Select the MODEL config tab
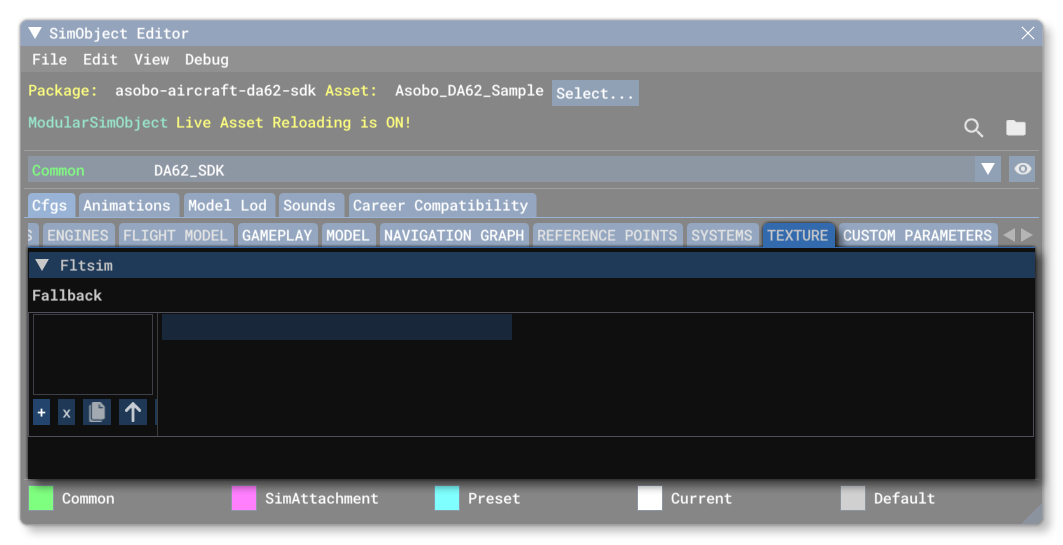The image size is (1063, 545). pos(348,235)
